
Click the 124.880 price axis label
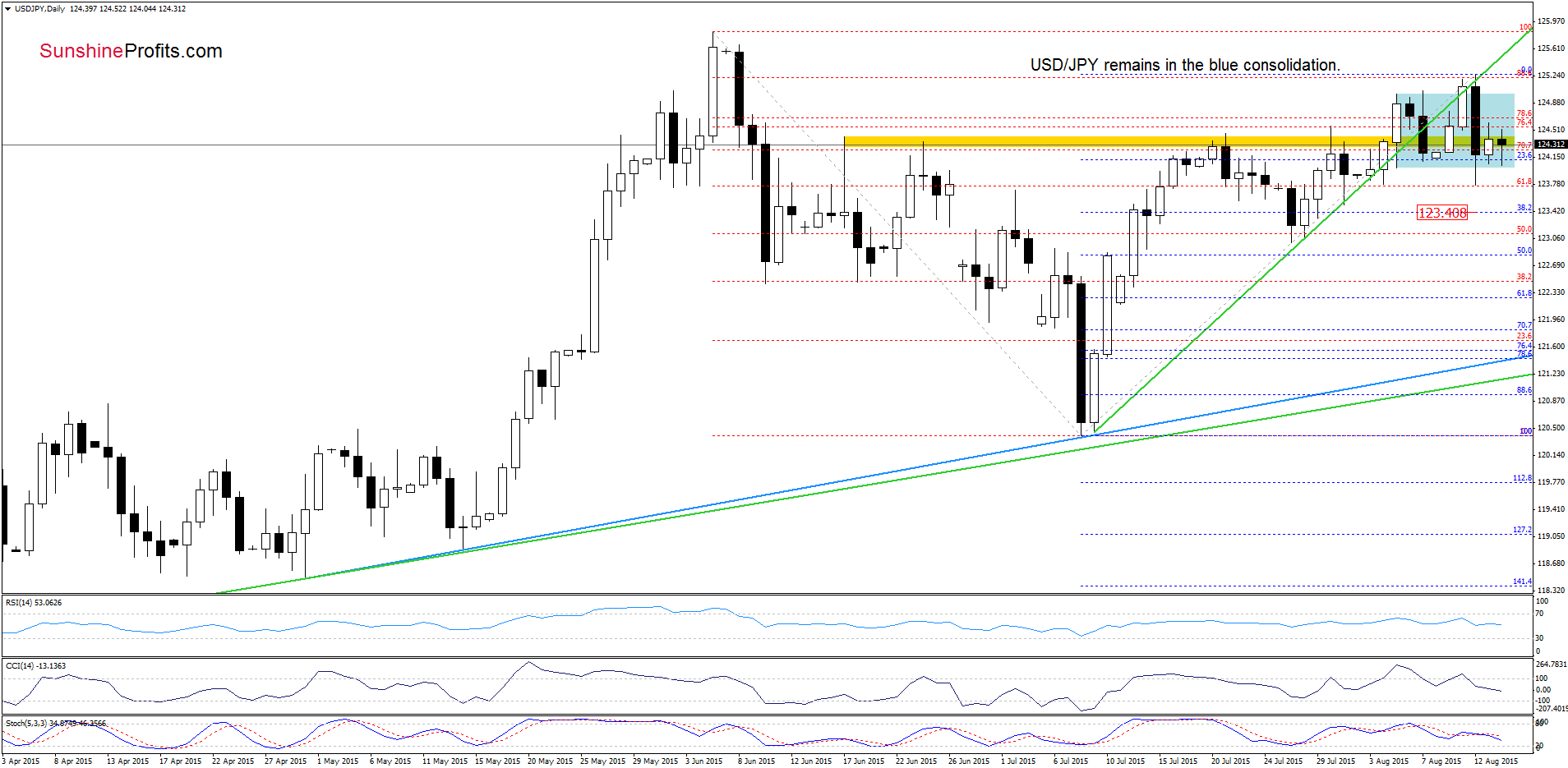[x=1551, y=103]
